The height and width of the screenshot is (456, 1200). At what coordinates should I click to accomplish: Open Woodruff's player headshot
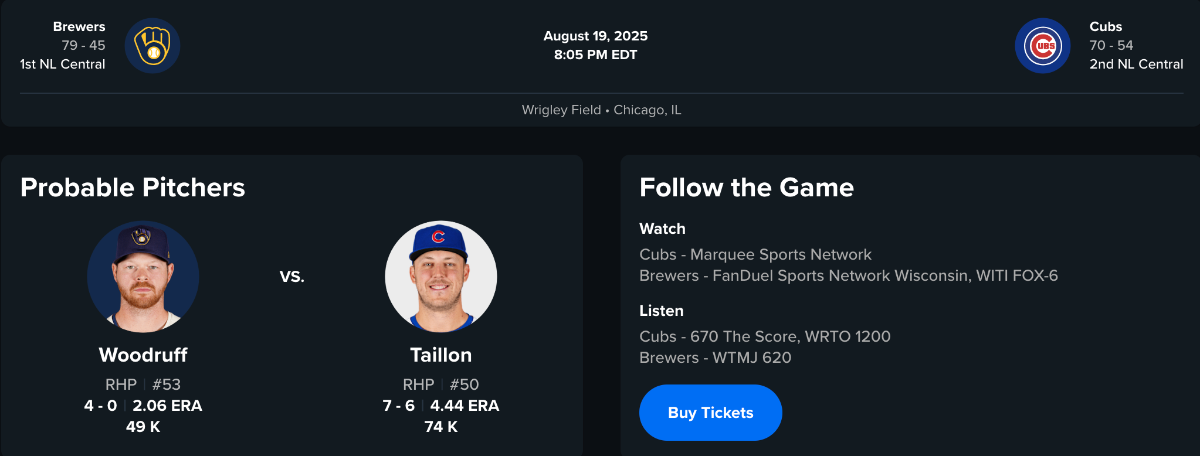pyautogui.click(x=143, y=277)
